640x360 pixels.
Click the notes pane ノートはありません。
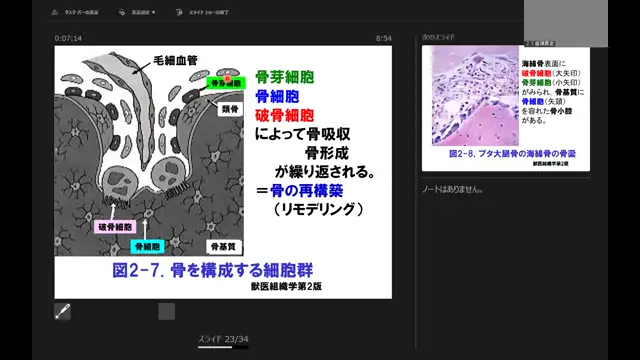453,189
